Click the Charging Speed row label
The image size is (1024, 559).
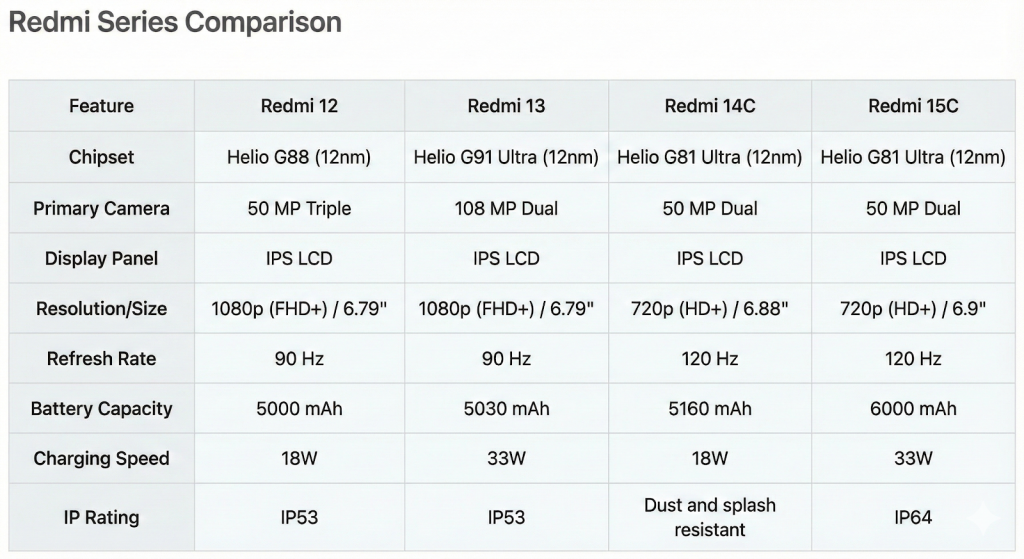[101, 458]
